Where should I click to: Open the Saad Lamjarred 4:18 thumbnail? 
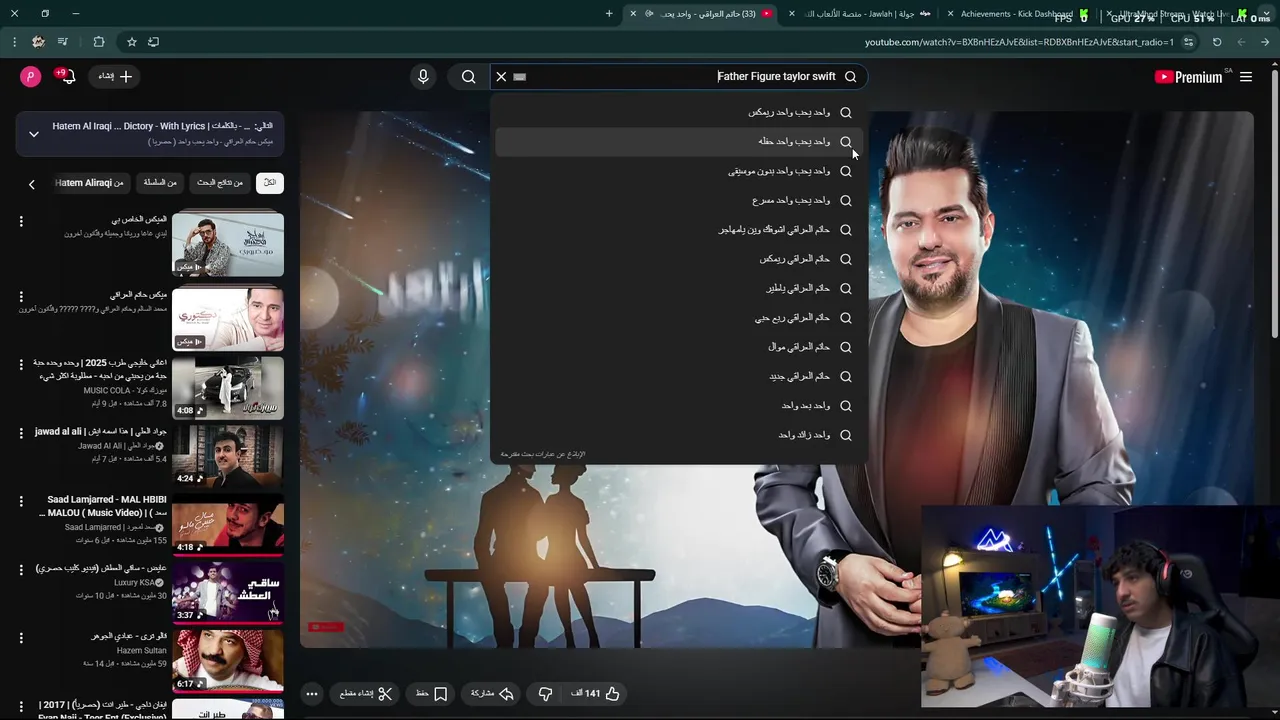228,524
